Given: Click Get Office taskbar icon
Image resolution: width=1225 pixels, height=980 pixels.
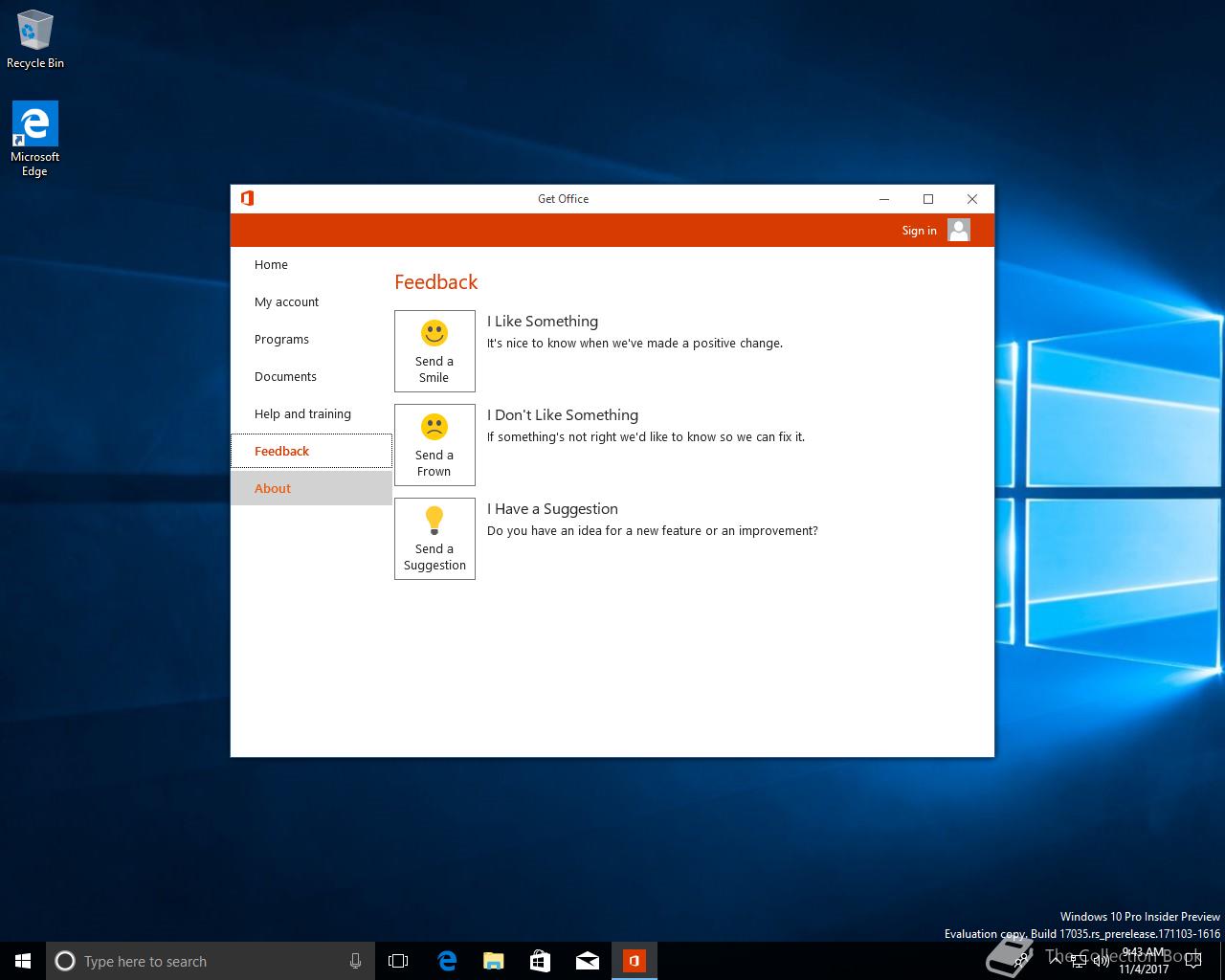Looking at the screenshot, I should 635,961.
